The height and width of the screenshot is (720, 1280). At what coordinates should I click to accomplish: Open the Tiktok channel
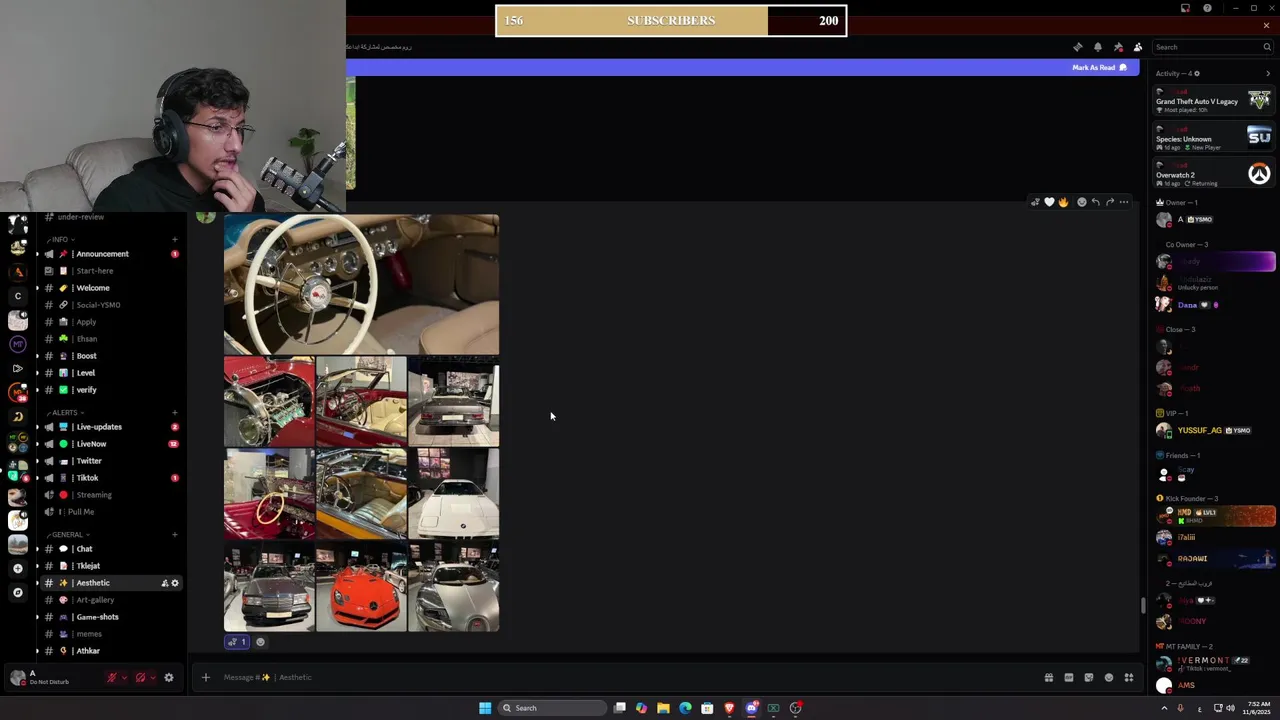pos(110,478)
